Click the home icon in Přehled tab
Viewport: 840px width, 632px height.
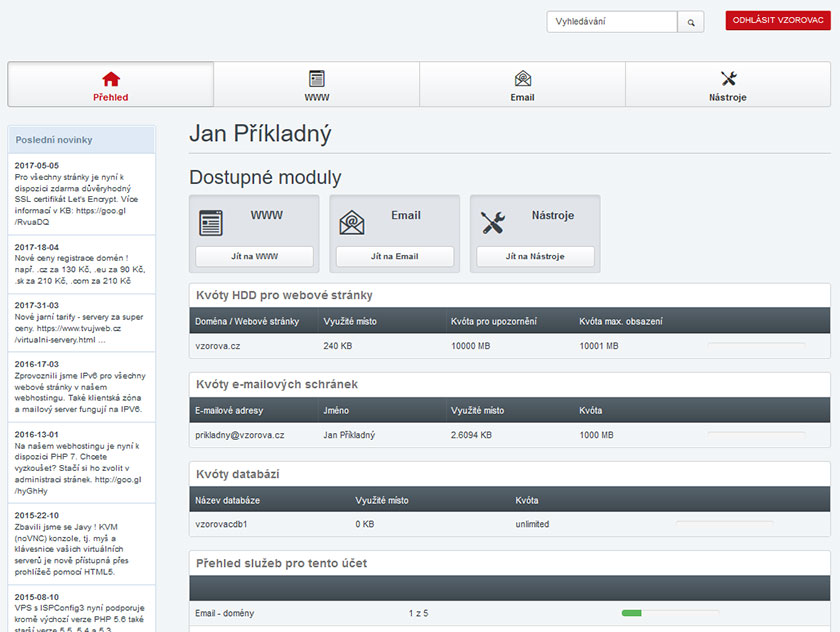click(x=111, y=78)
